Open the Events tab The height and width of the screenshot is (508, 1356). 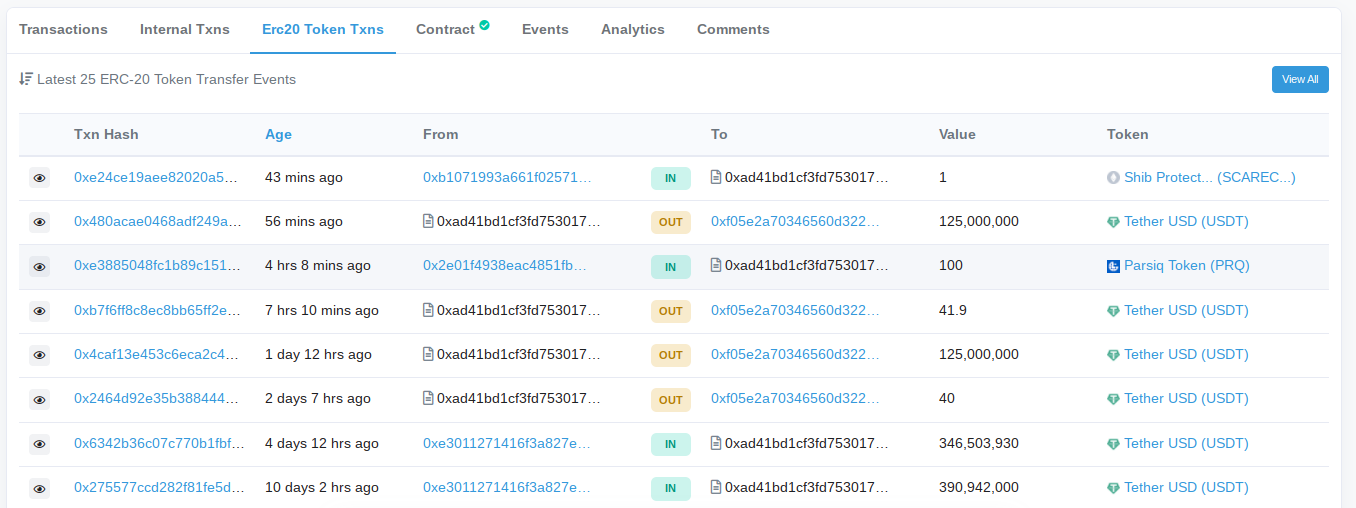(x=545, y=29)
